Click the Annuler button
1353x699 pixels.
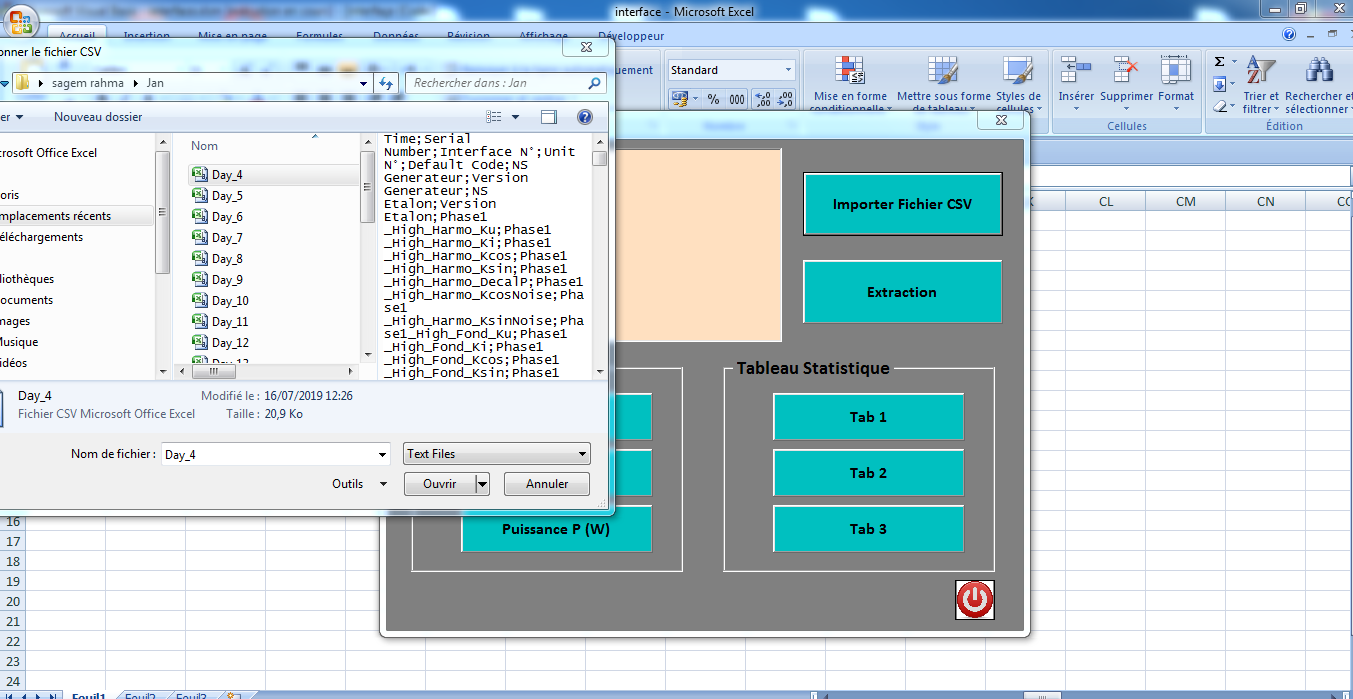coord(547,484)
